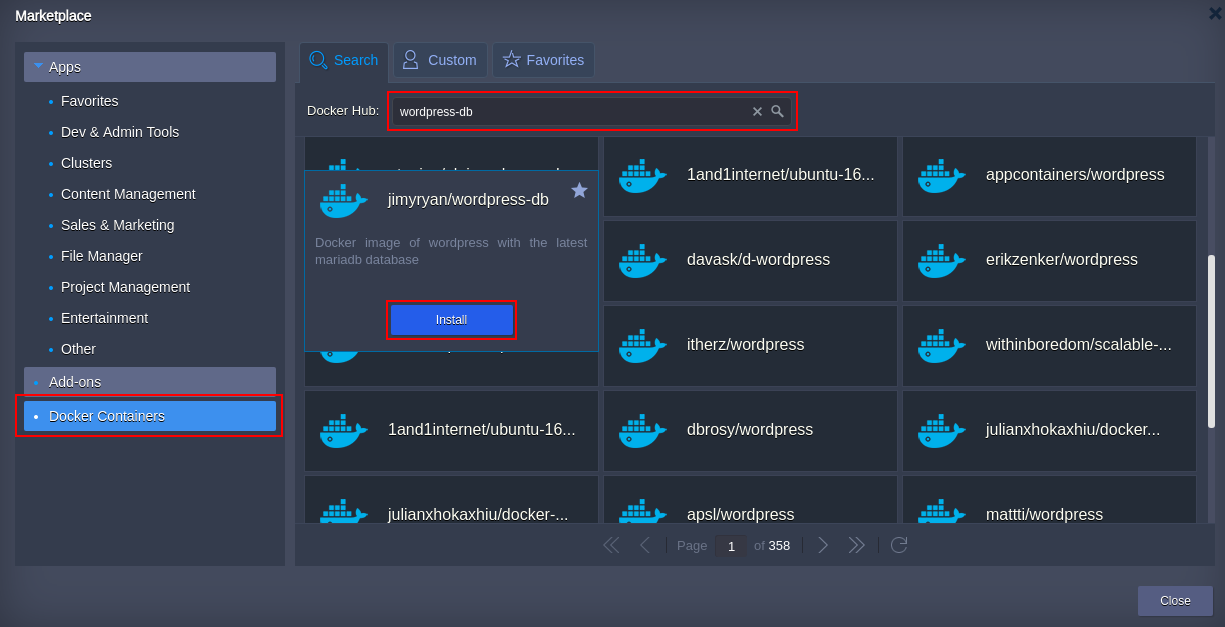Image resolution: width=1225 pixels, height=627 pixels.
Task: Open Project Management category
Action: pos(125,287)
